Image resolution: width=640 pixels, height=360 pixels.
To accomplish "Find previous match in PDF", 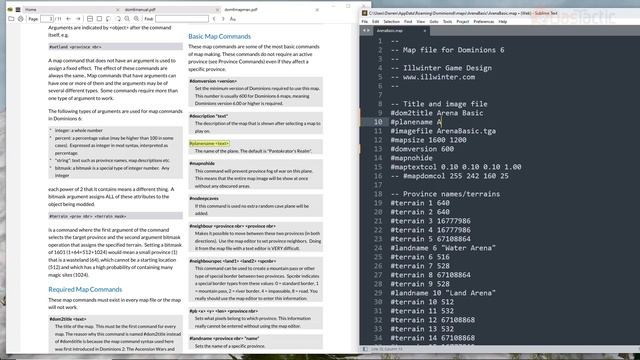I will pos(214,19).
